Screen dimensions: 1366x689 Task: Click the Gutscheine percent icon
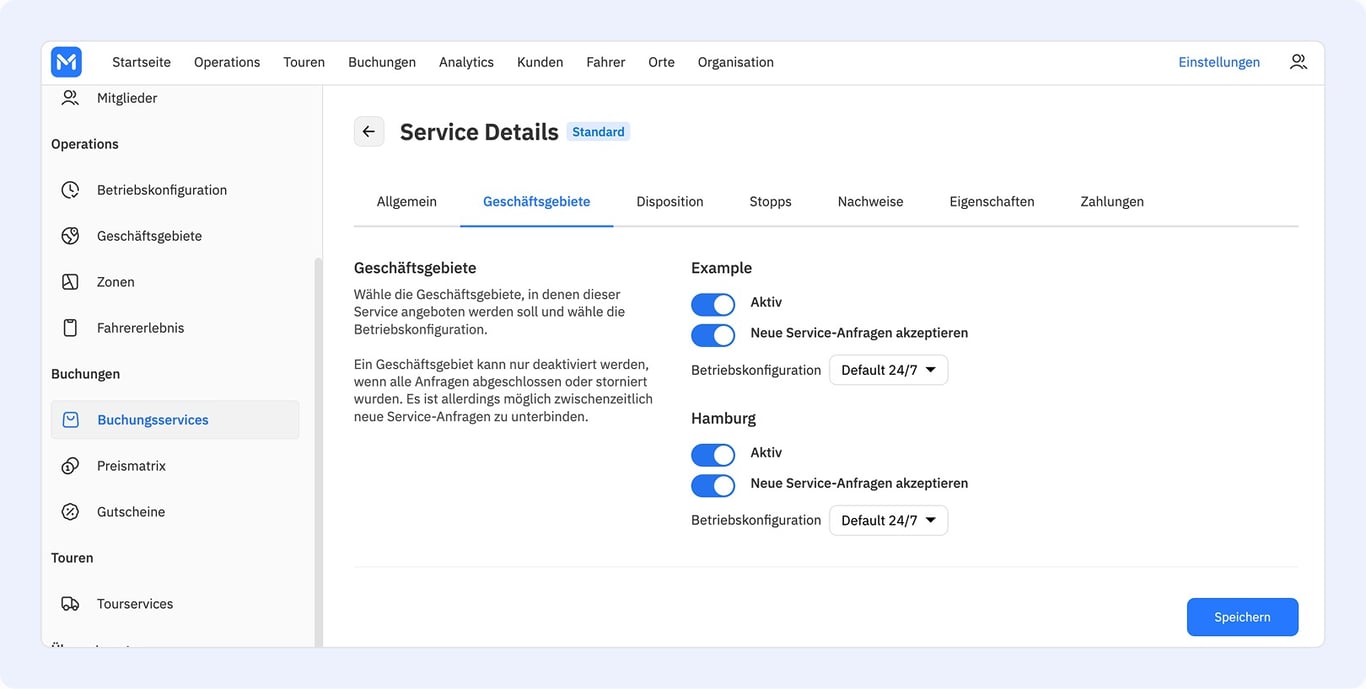pyautogui.click(x=70, y=512)
